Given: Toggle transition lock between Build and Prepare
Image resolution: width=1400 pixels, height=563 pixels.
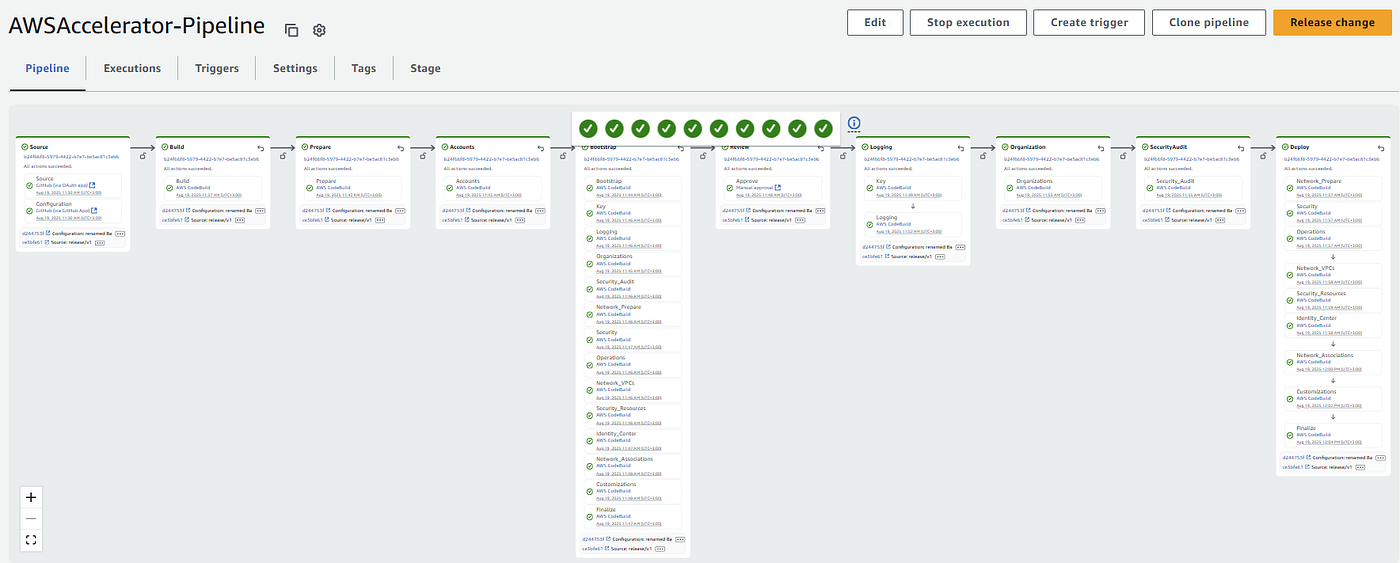Looking at the screenshot, I should coord(281,155).
